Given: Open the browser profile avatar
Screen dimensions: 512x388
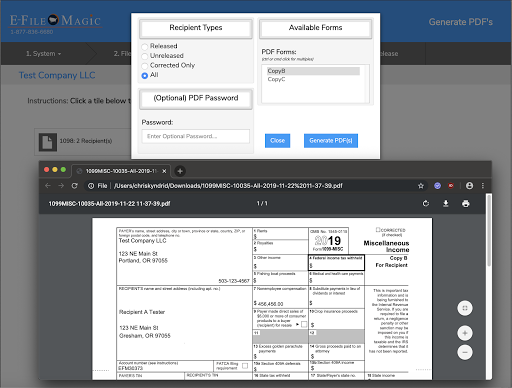Looking at the screenshot, I should tap(469, 186).
